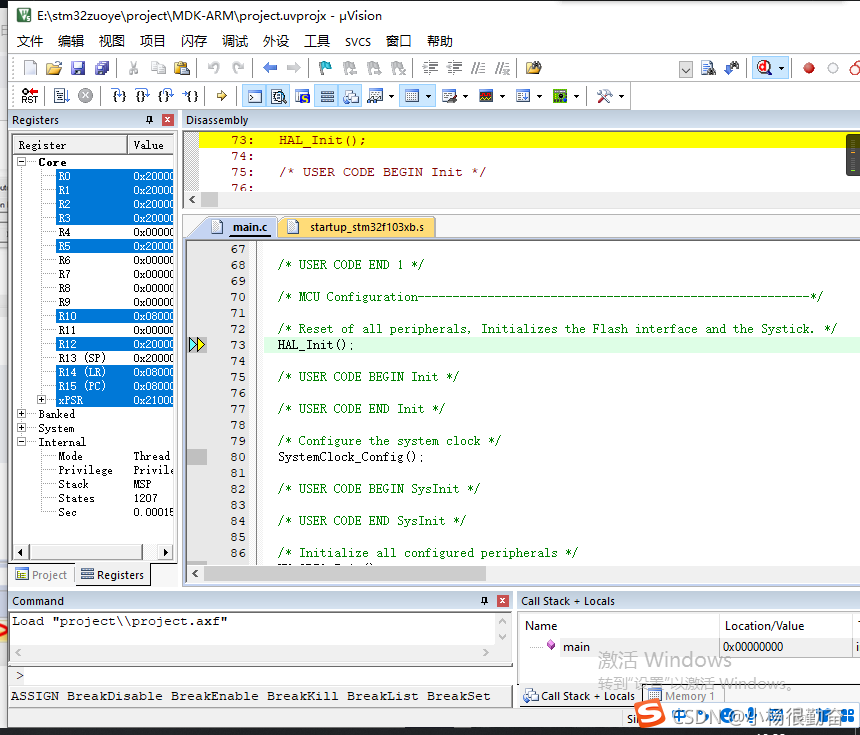The image size is (860, 735).
Task: Collapse the Core register tree node
Action: tap(22, 162)
